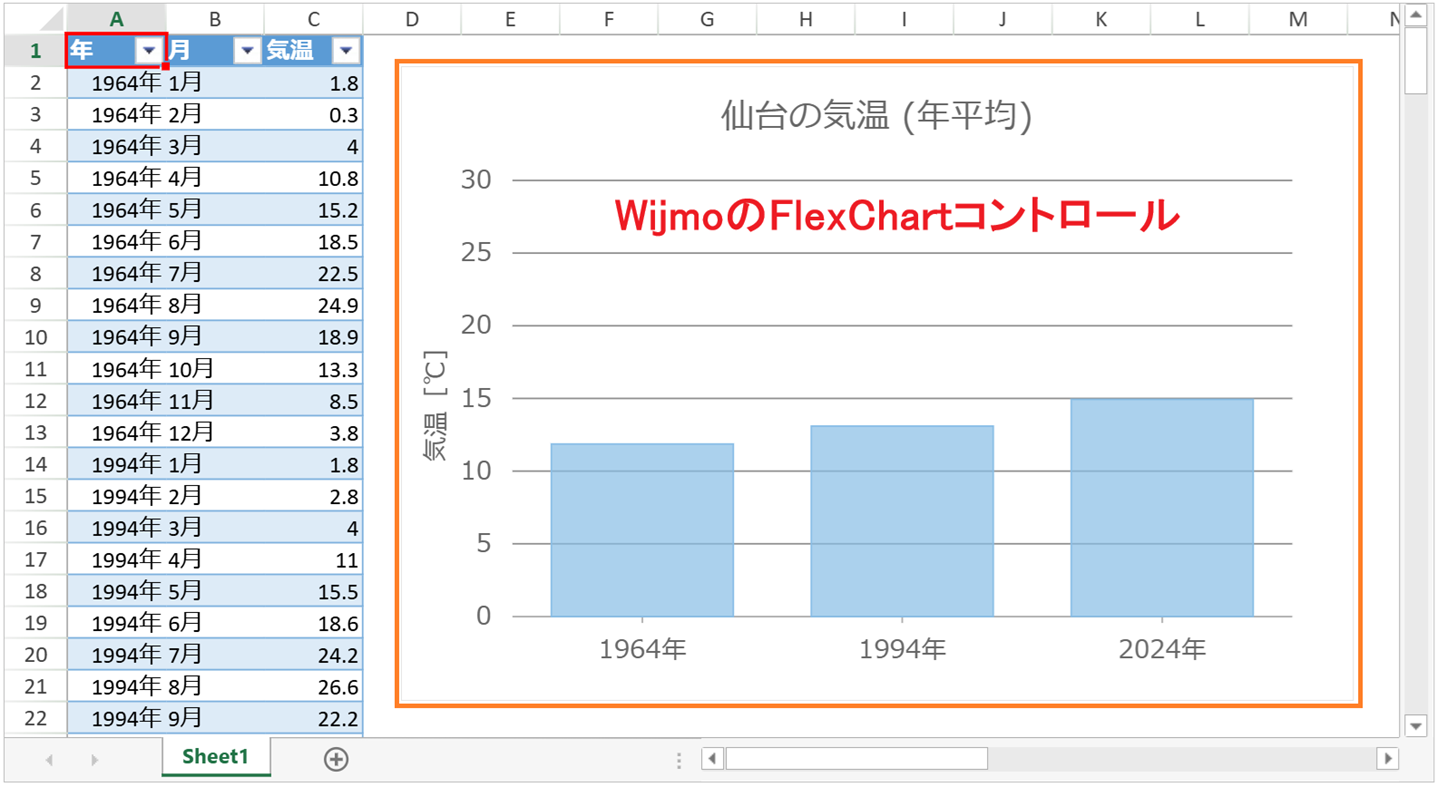Click the horizontal scrollbar right arrow
The image size is (1438, 787).
1387,759
